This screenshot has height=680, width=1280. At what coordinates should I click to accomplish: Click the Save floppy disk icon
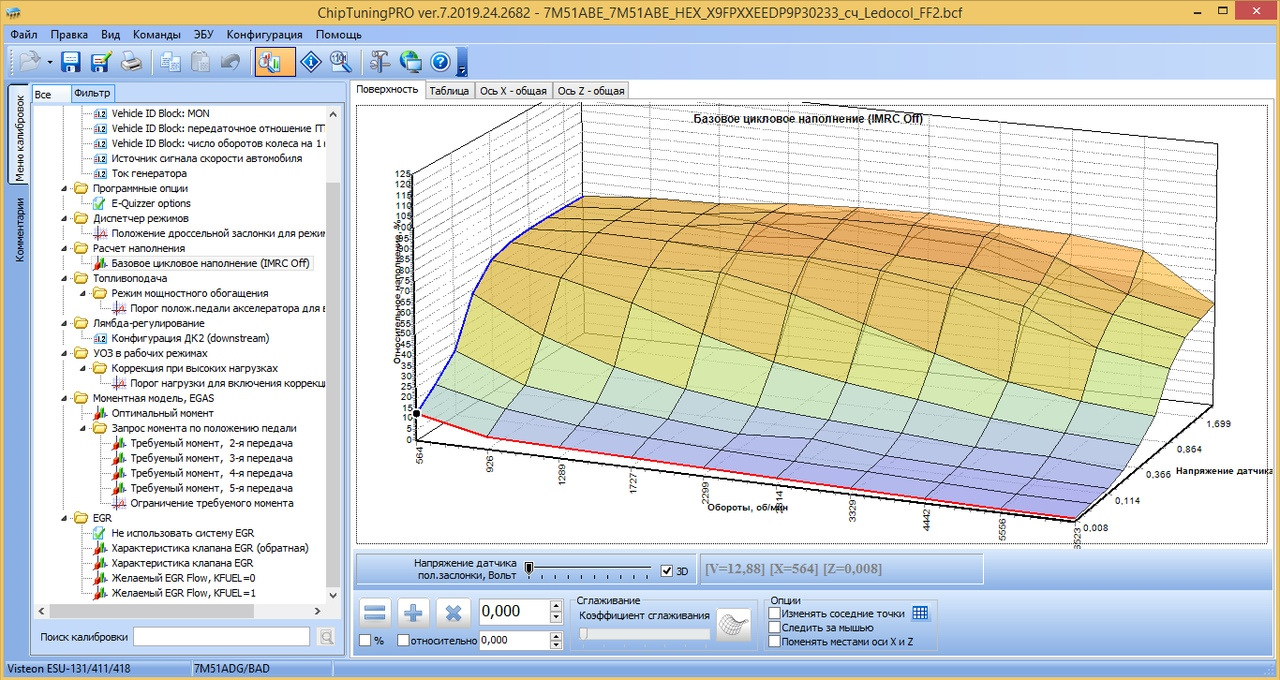(71, 62)
